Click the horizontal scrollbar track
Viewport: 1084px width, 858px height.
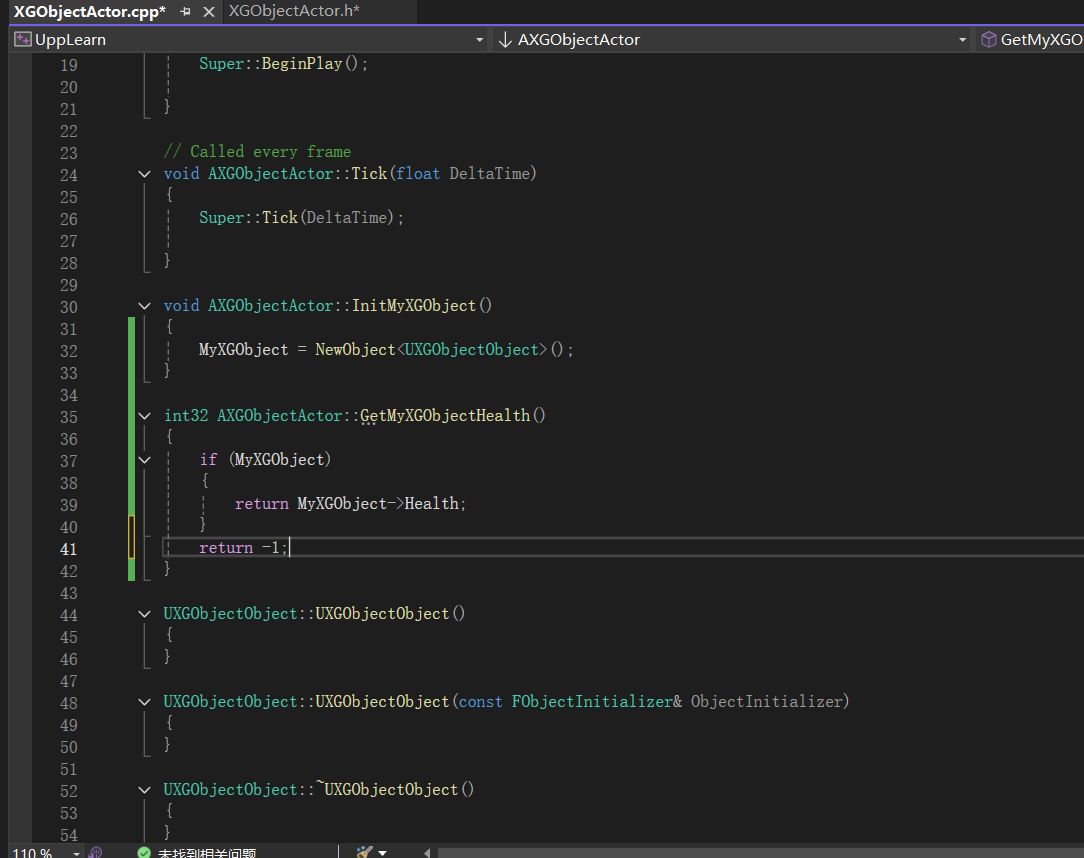pyautogui.click(x=760, y=853)
